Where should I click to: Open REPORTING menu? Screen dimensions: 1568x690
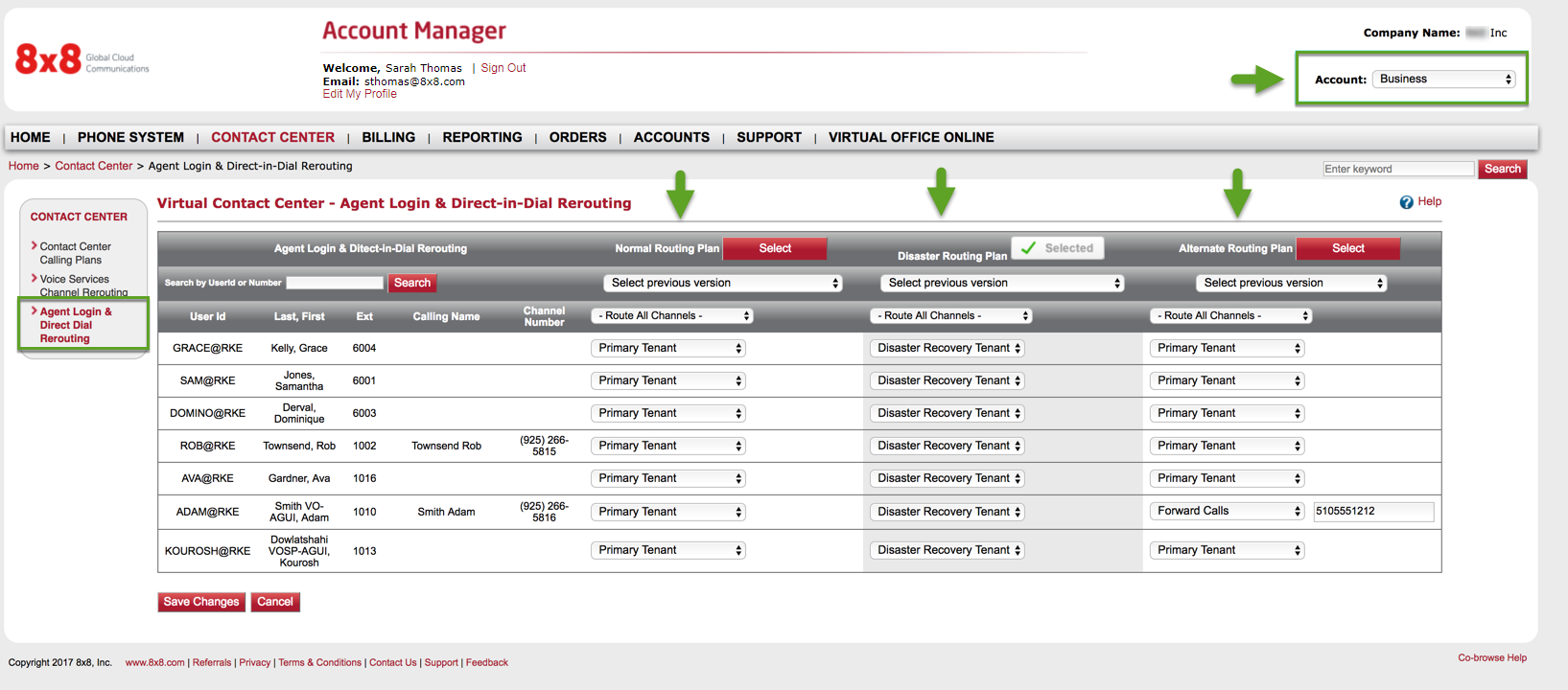coord(482,138)
